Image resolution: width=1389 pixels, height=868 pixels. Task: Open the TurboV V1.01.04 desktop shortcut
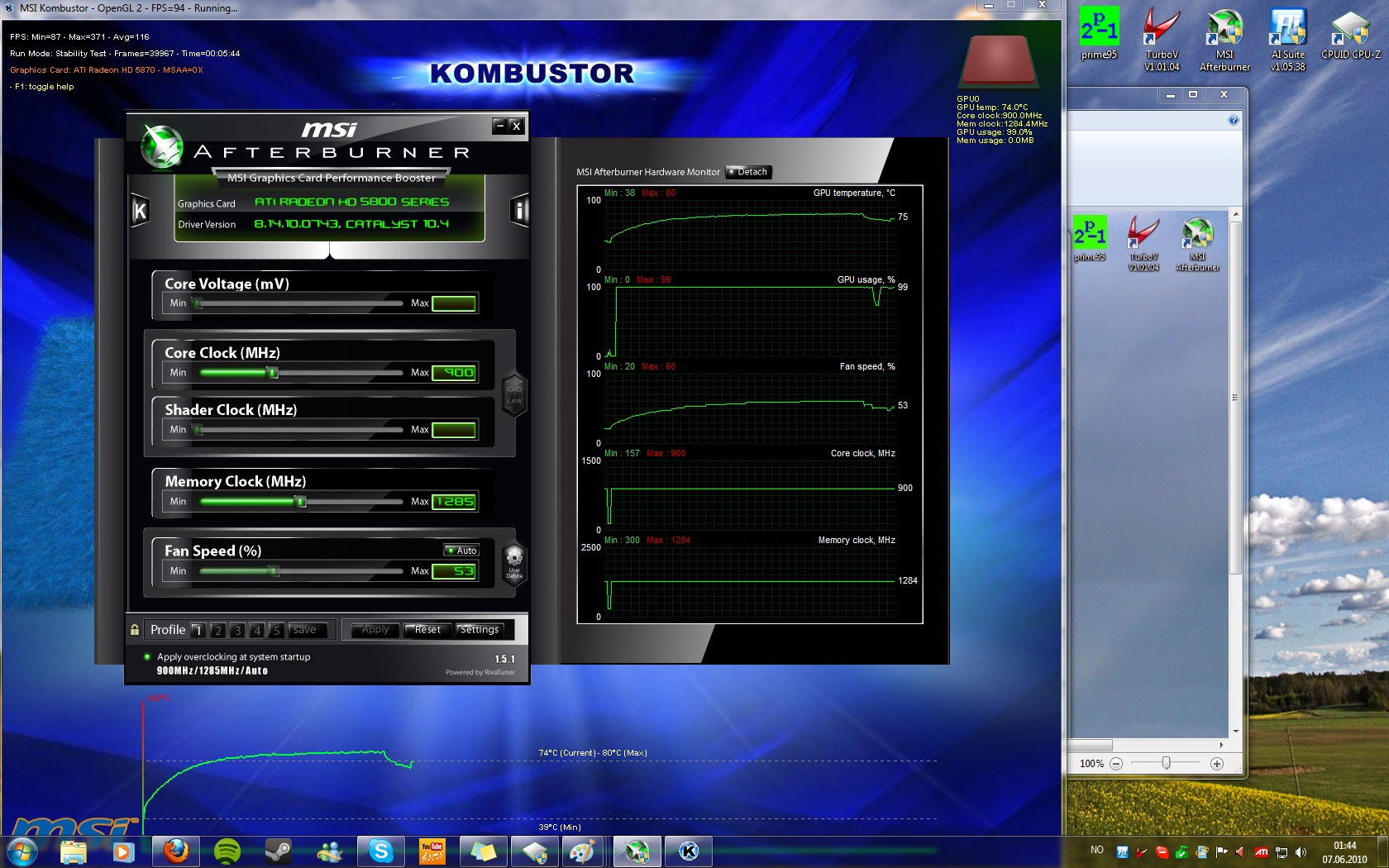pyautogui.click(x=1162, y=40)
